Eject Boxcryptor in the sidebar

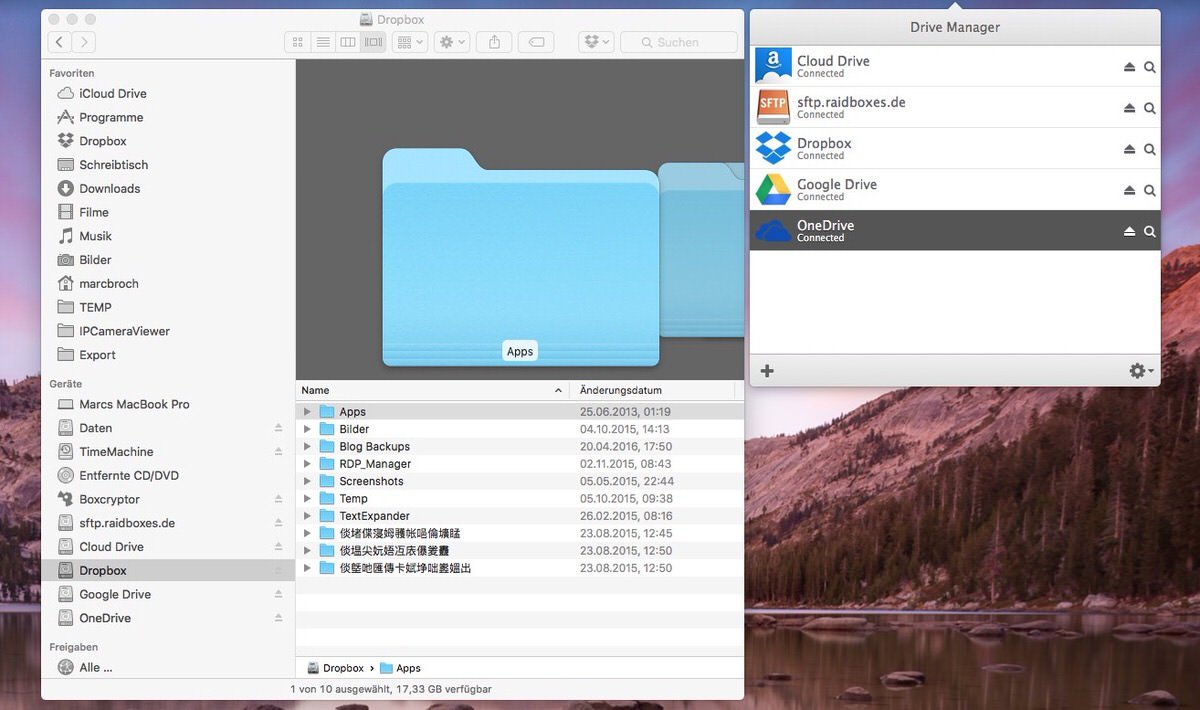coord(279,499)
